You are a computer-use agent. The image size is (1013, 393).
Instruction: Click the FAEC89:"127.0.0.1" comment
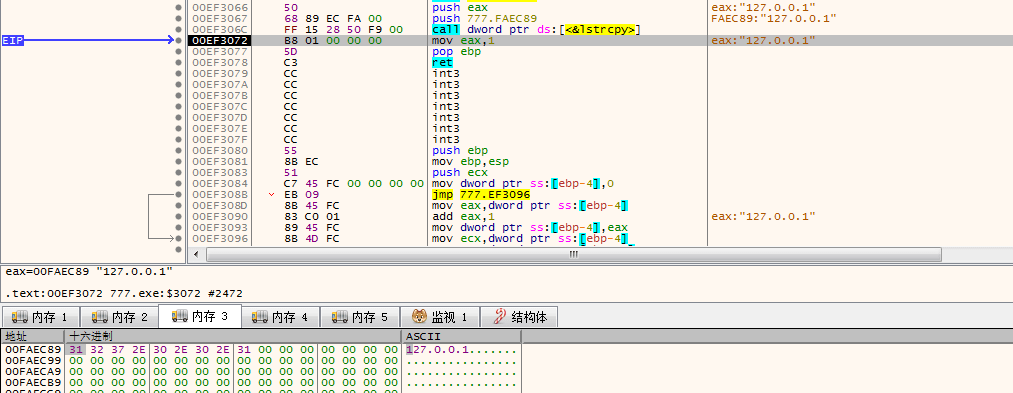[774, 19]
